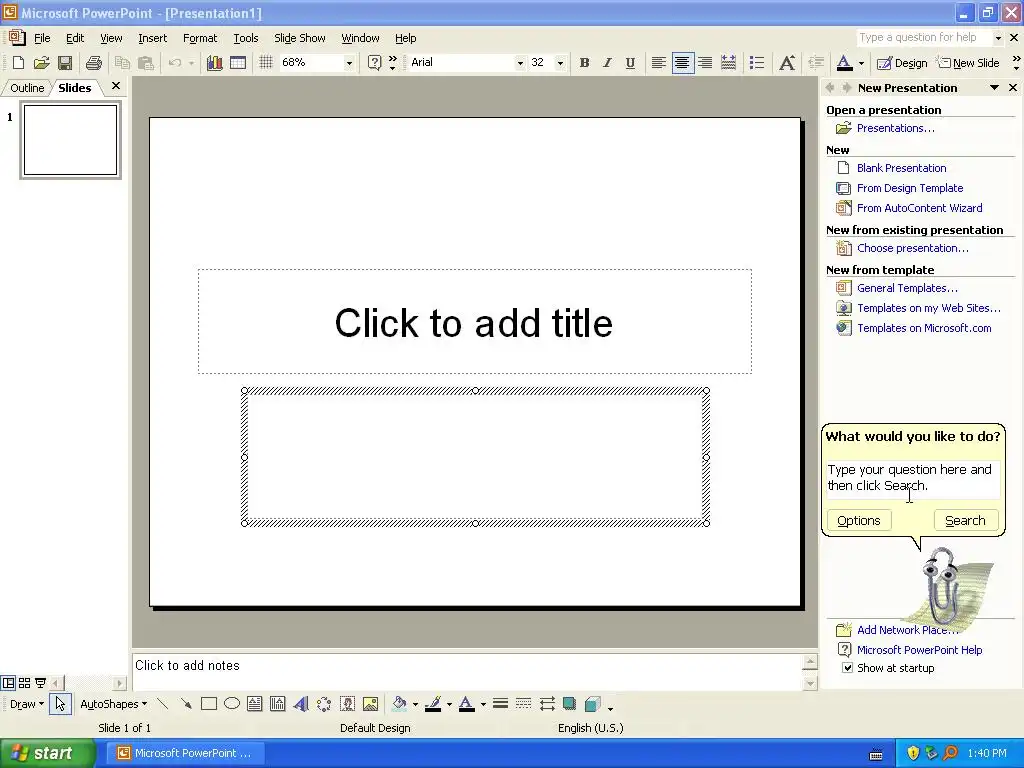This screenshot has width=1024, height=768.
Task: Switch to the Outline tab
Action: (x=27, y=88)
